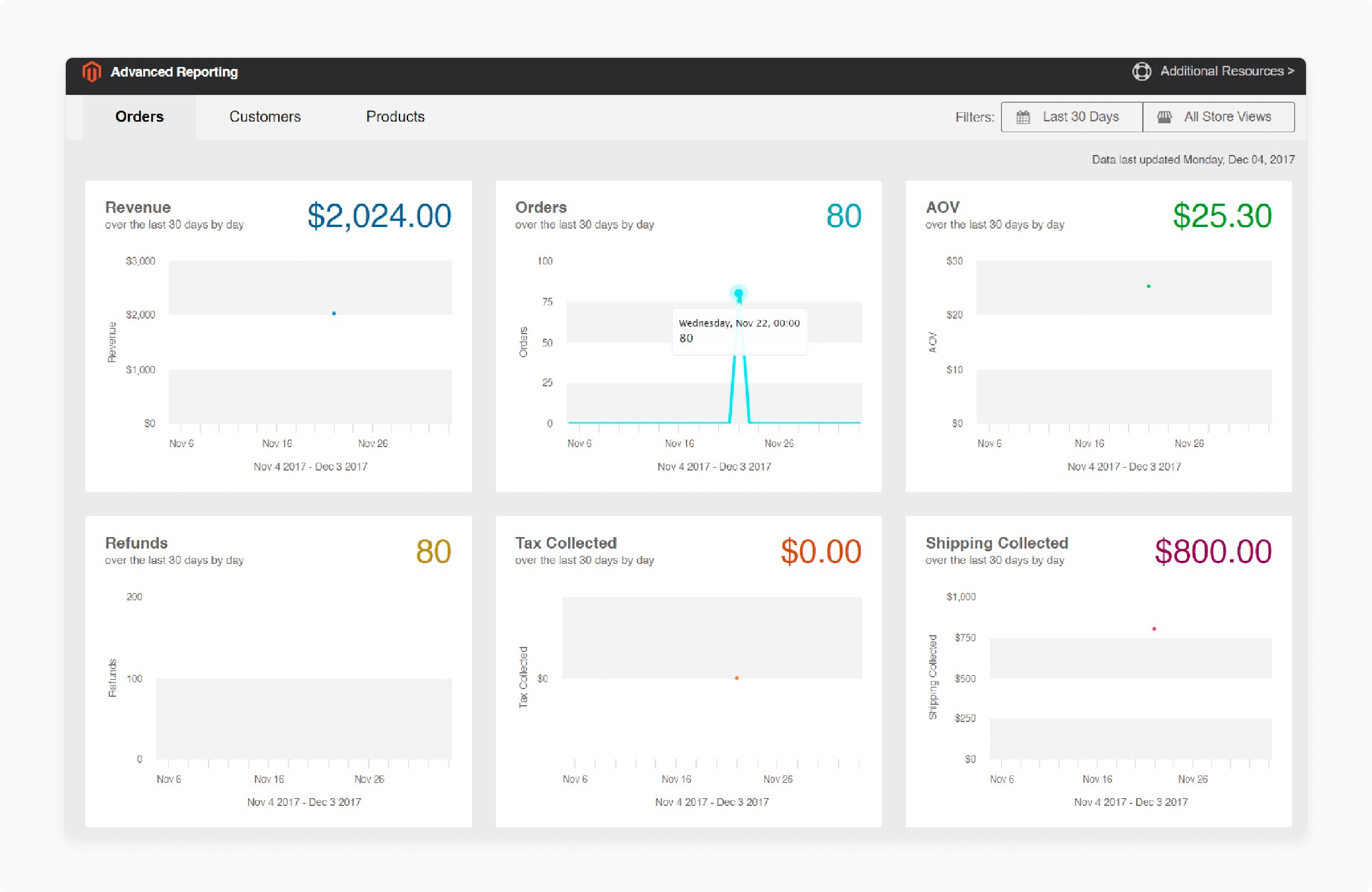1372x892 pixels.
Task: Open the Last 30 Days date filter
Action: 1071,117
